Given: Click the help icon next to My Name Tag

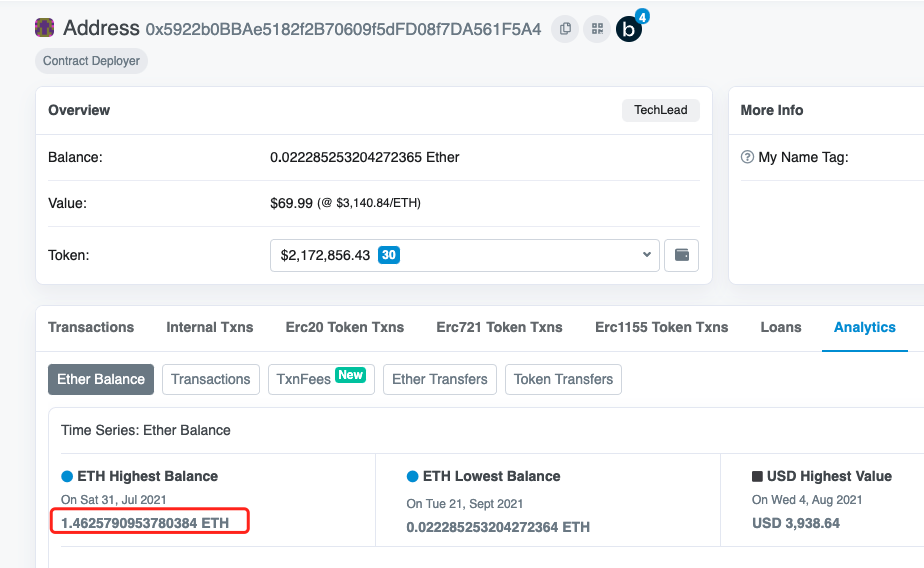Looking at the screenshot, I should (747, 157).
